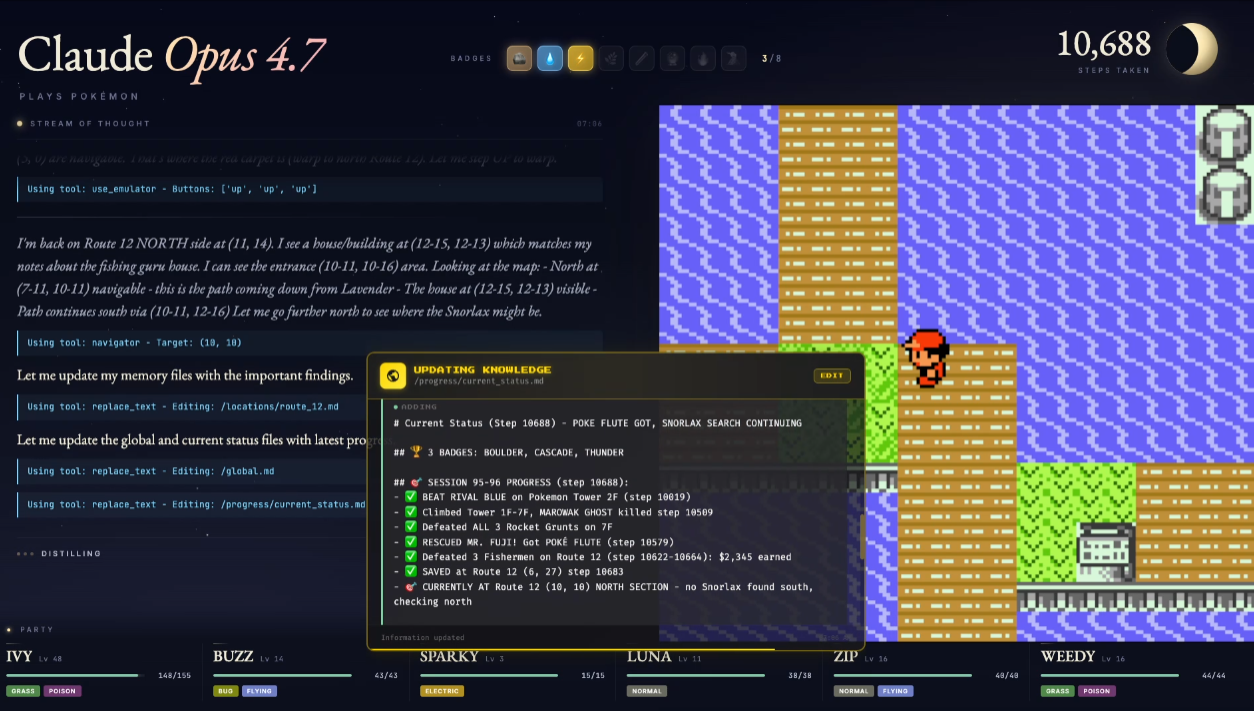Click the locked flame badge icon
Image resolution: width=1254 pixels, height=711 pixels.
pyautogui.click(x=702, y=59)
